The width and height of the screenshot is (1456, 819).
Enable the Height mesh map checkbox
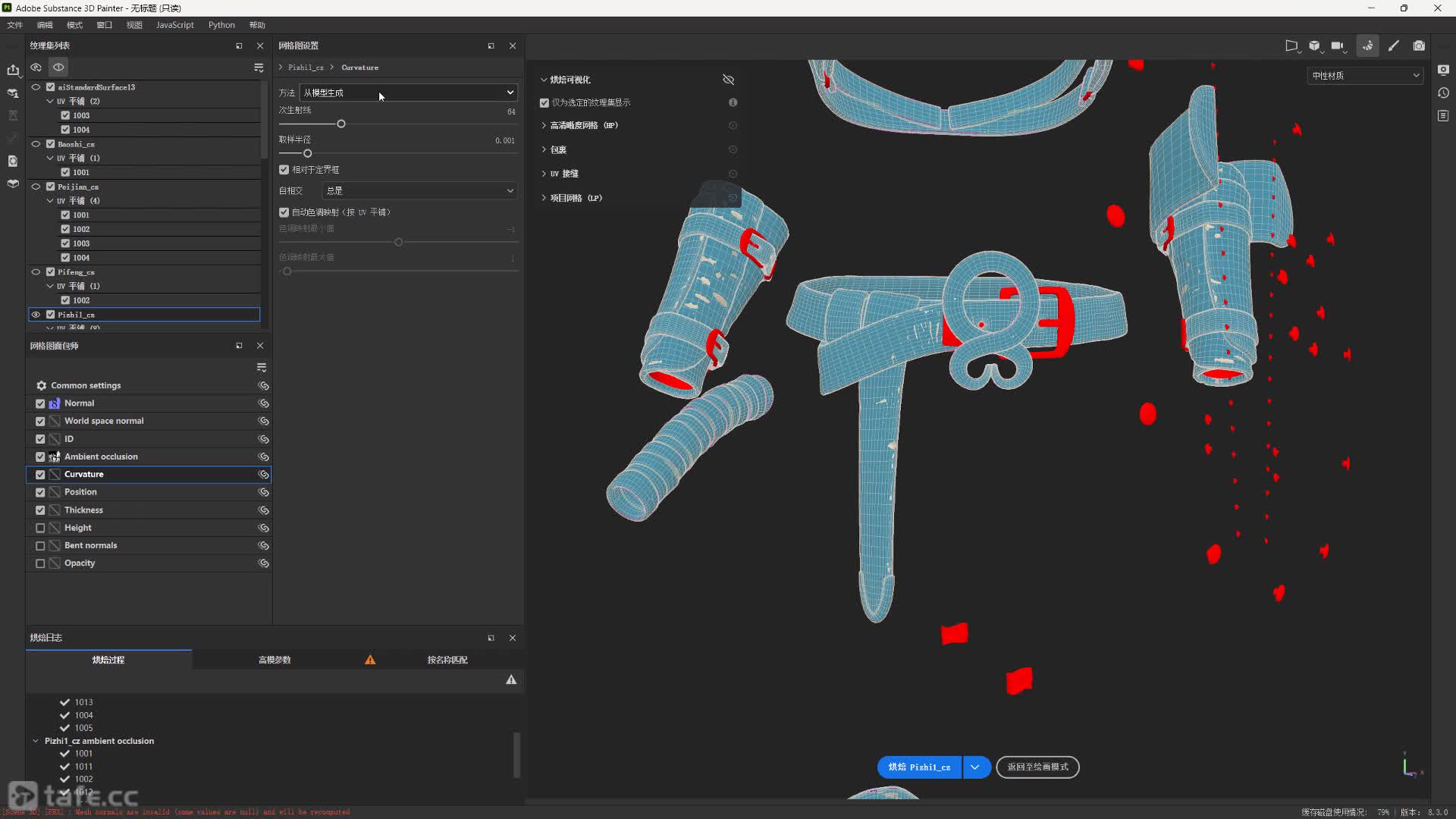pyautogui.click(x=40, y=528)
